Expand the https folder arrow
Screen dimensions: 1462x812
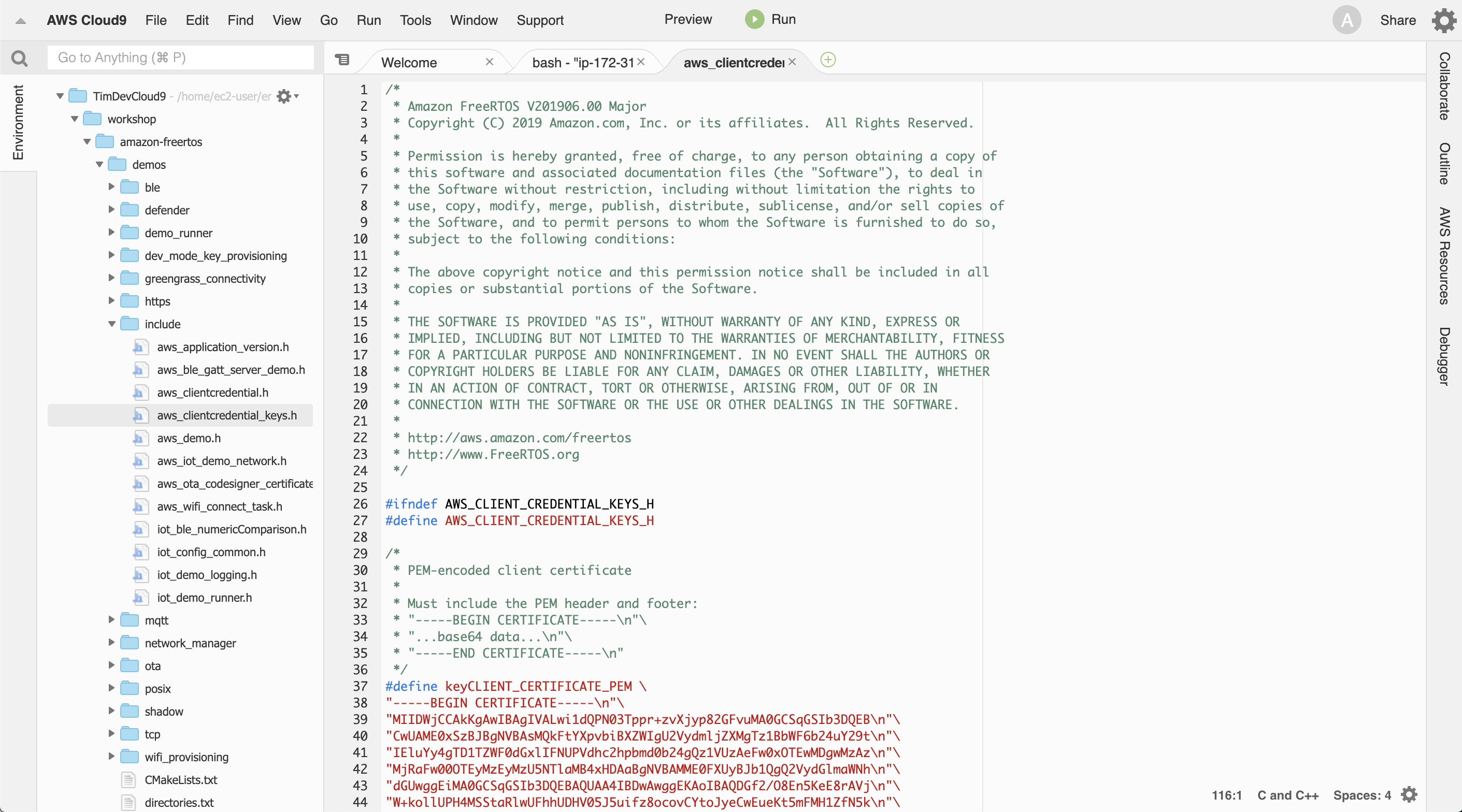point(111,301)
